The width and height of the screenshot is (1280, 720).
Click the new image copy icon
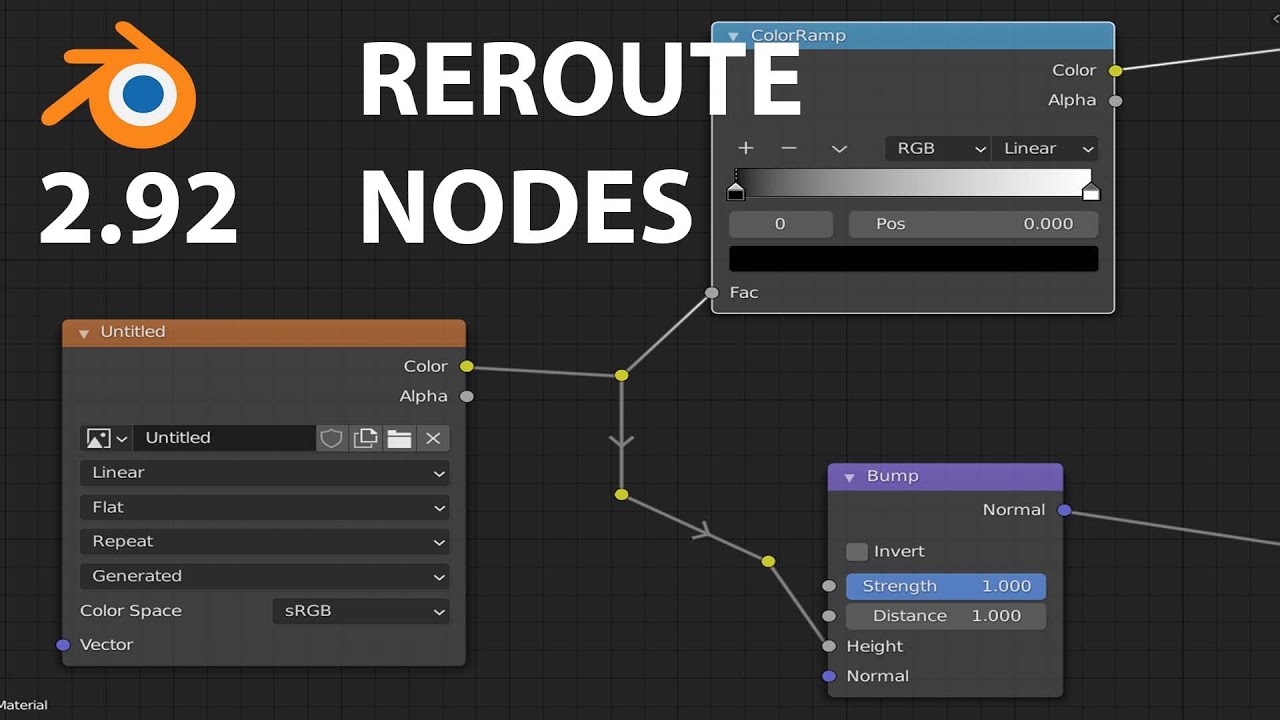(x=366, y=438)
